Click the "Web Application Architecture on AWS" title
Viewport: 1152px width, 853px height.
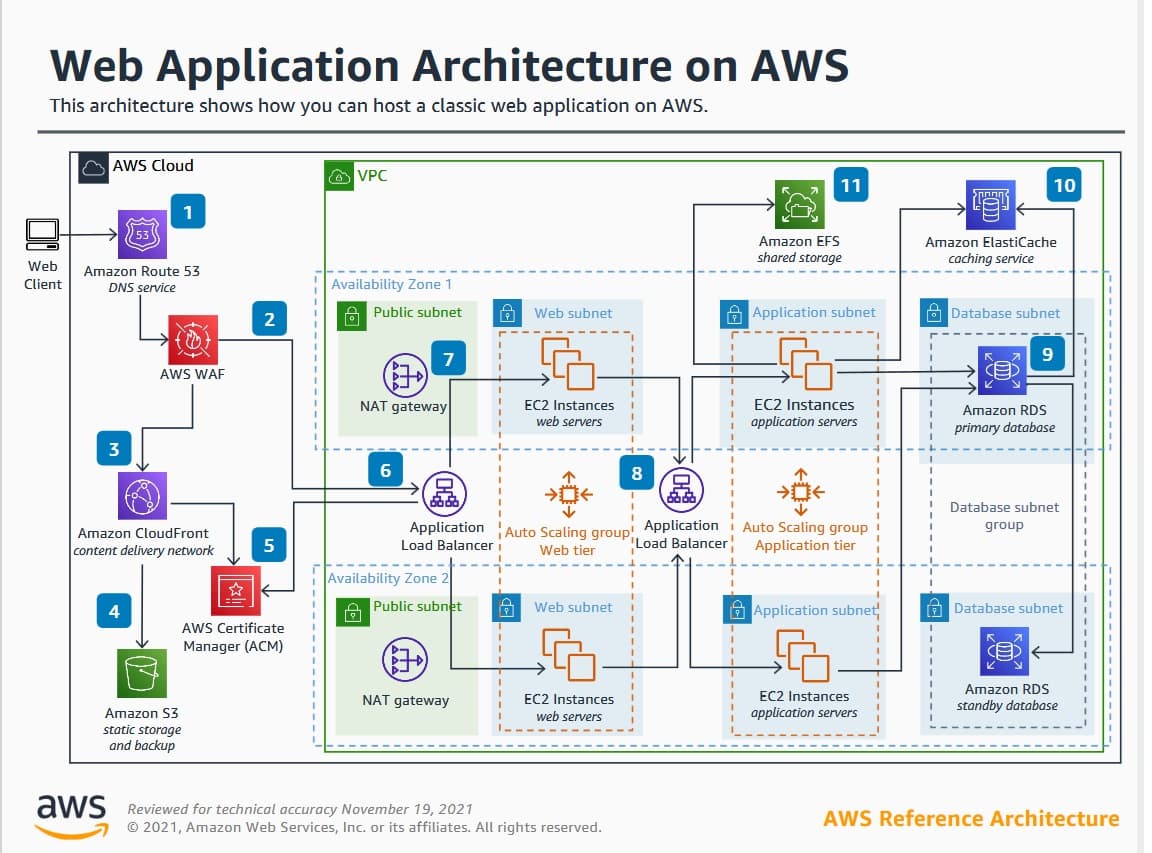[449, 66]
